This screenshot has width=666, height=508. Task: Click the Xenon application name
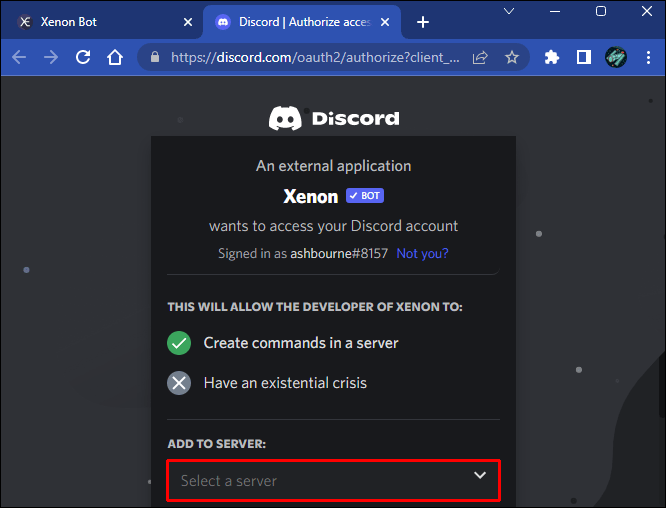310,197
